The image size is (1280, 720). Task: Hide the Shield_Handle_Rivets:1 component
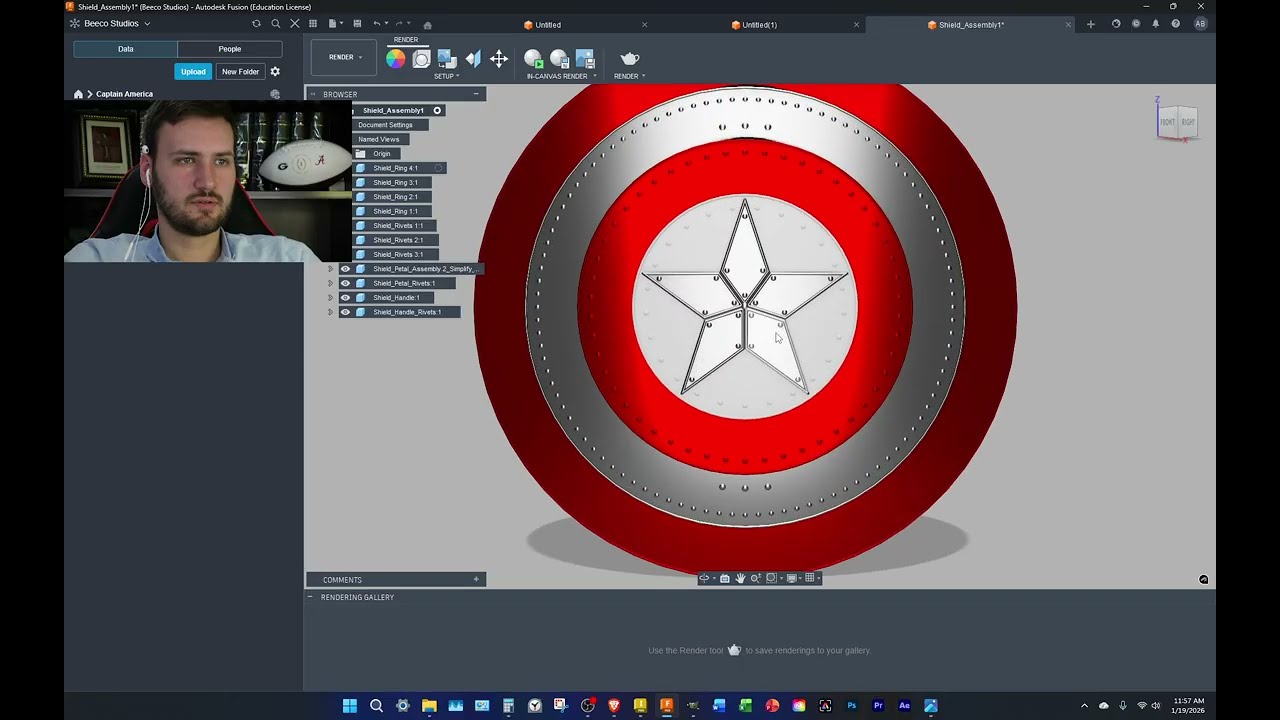[346, 312]
